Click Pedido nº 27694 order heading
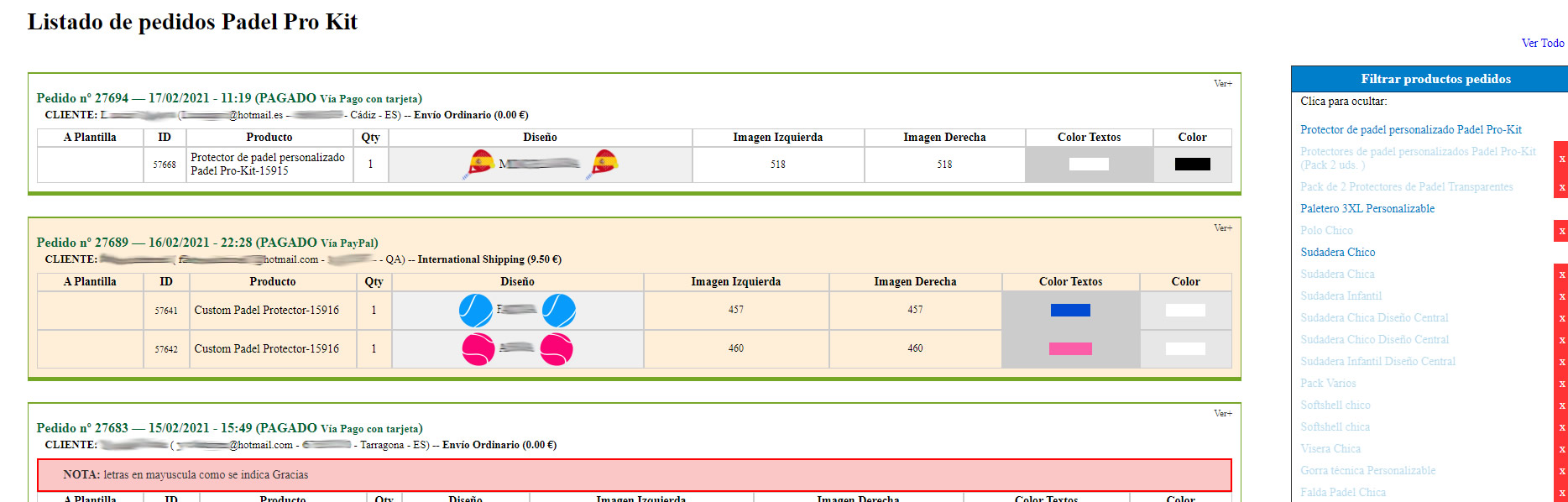The width and height of the screenshot is (1568, 502). click(x=229, y=98)
